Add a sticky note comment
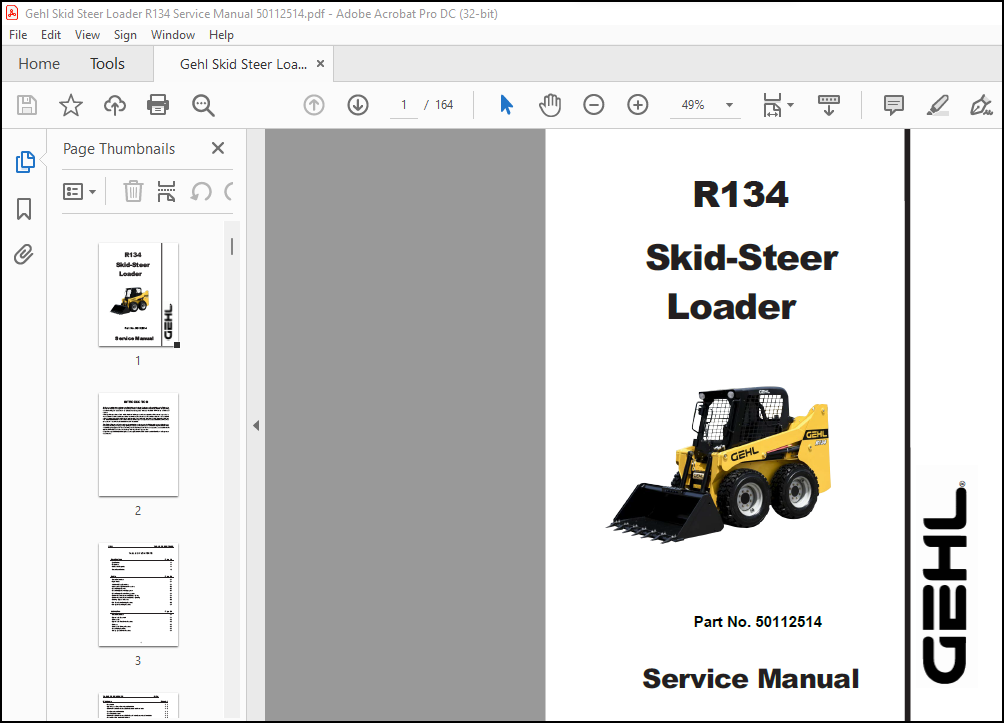1004x723 pixels. 893,105
